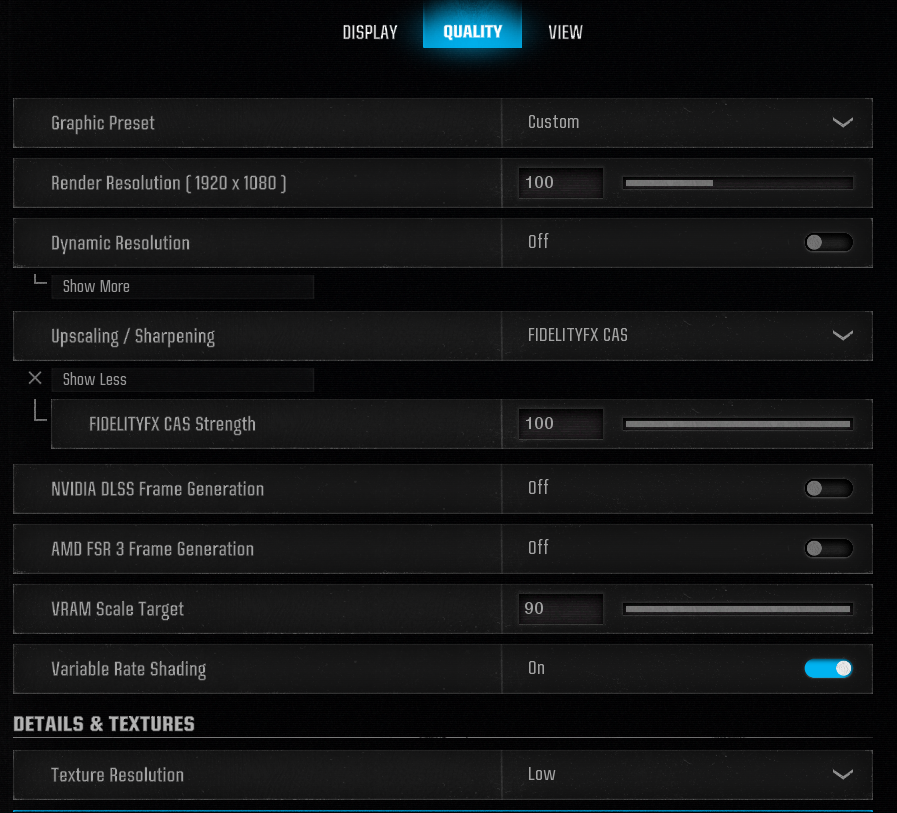This screenshot has height=813, width=897.
Task: Click the NVIDIA DLSS Frame Generation label
Action: [157, 489]
